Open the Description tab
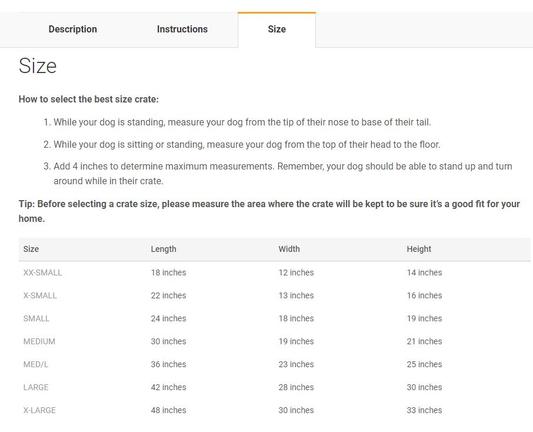533x432 pixels. 73,29
